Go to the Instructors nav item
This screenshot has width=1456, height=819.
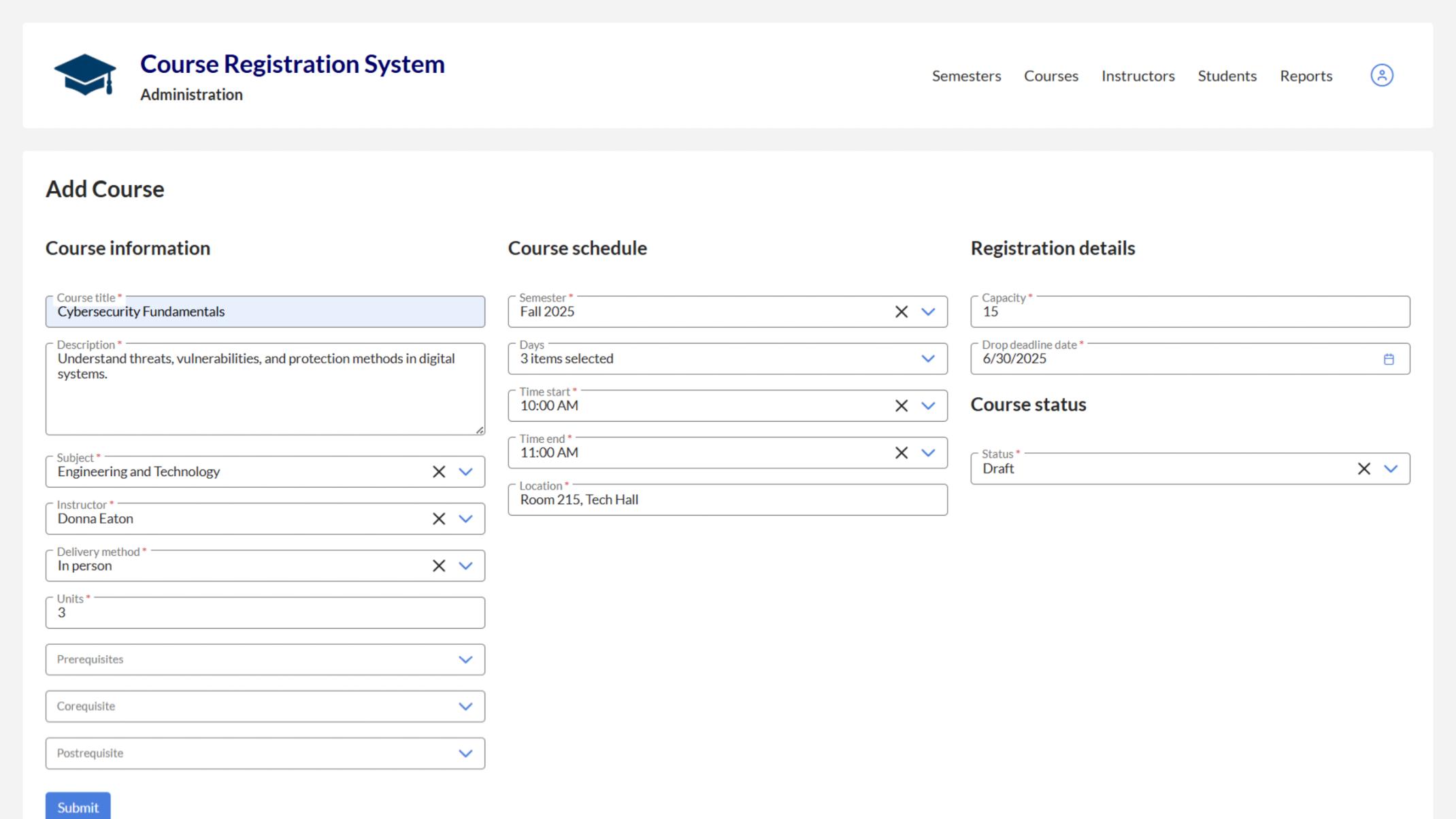(1138, 76)
